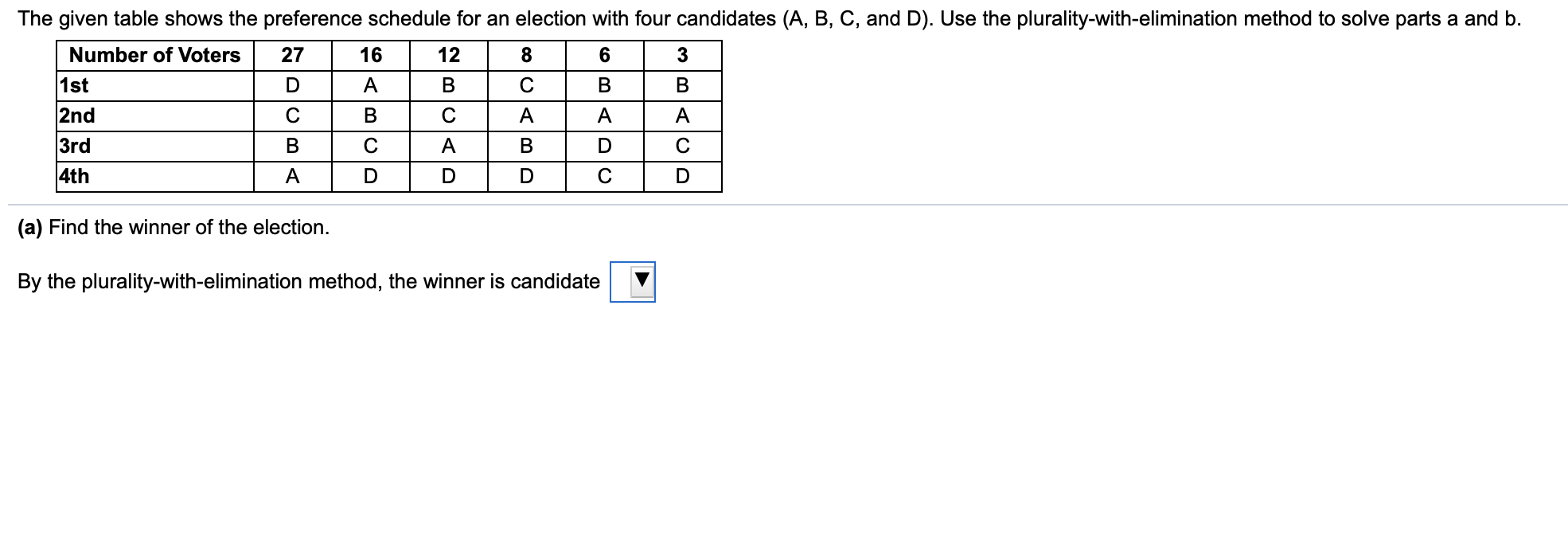Select the '2nd' row label
The image size is (1568, 548).
coord(77,116)
